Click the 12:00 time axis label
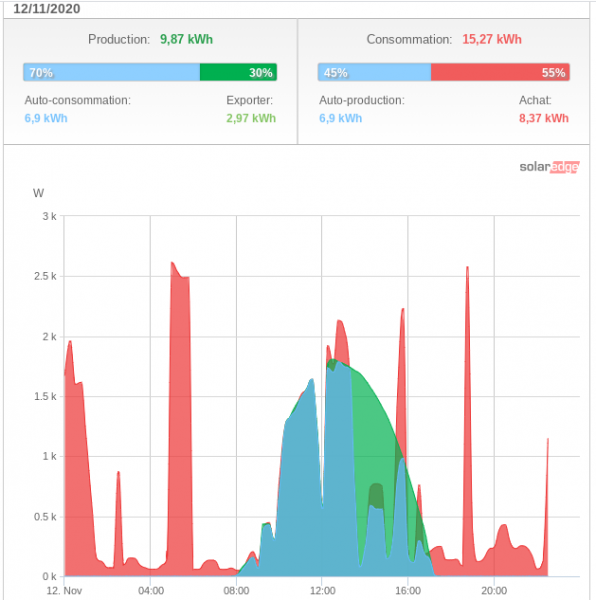Viewport: 596px width, 600px height. [322, 590]
